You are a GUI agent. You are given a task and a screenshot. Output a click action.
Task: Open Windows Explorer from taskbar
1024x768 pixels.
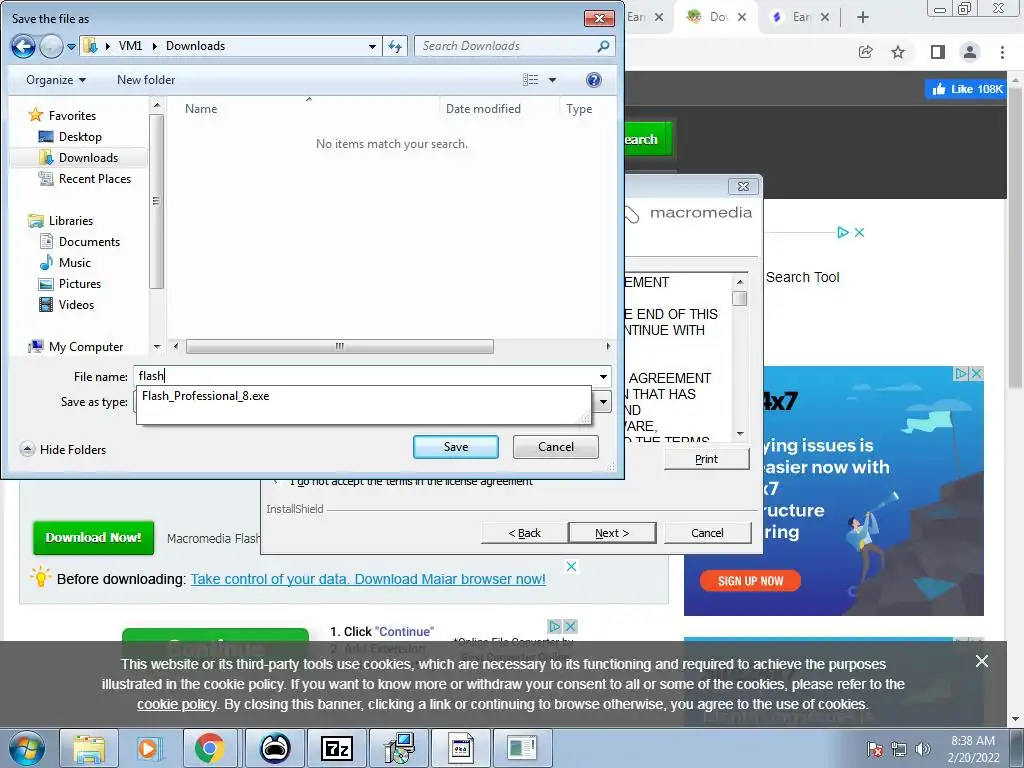point(89,748)
